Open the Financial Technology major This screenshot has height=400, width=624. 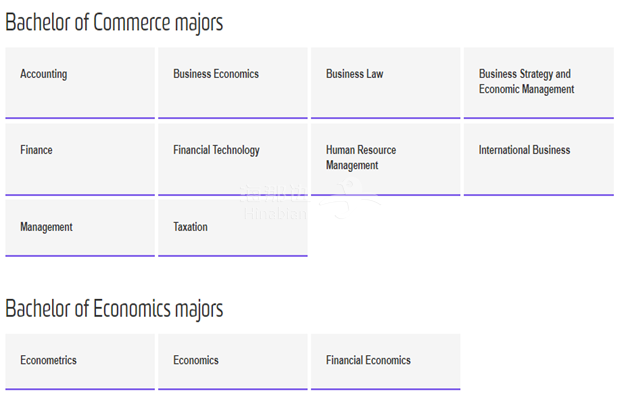pos(232,158)
